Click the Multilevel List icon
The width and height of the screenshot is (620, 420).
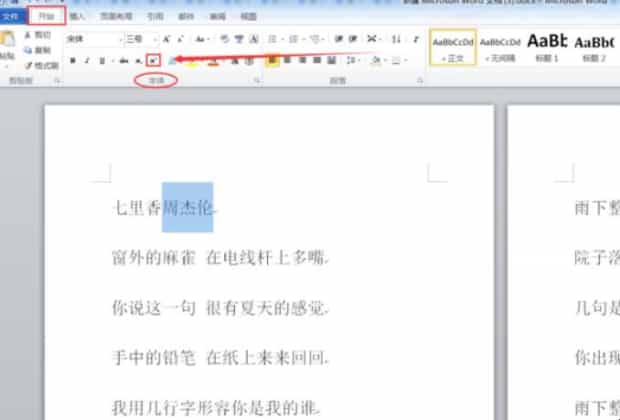click(x=314, y=39)
